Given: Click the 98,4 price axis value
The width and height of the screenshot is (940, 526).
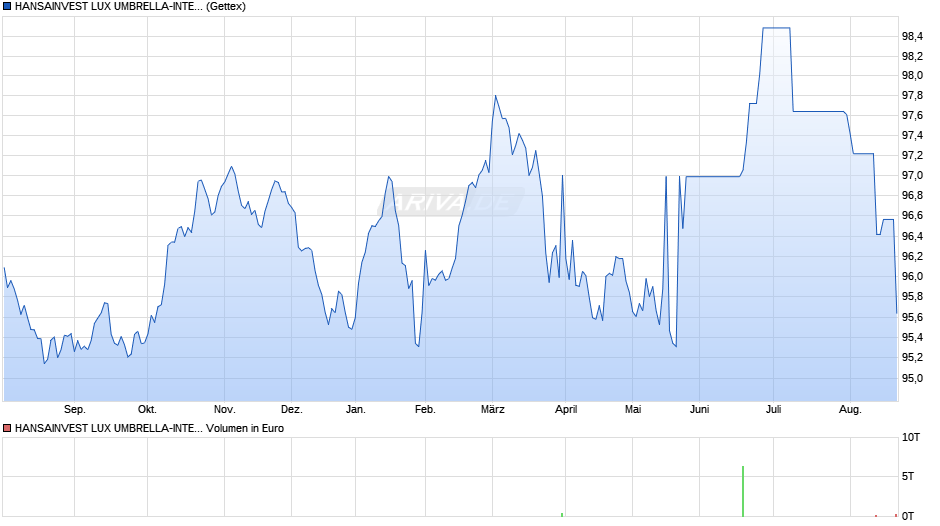Looking at the screenshot, I should (x=912, y=37).
